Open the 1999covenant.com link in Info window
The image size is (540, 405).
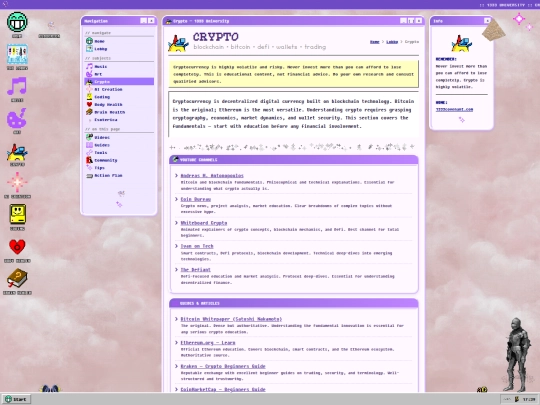pyautogui.click(x=454, y=110)
